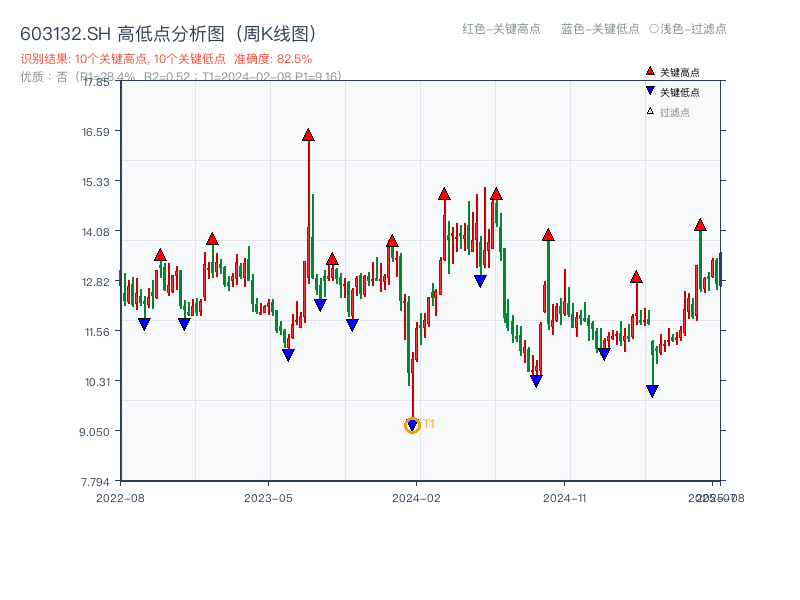Screen dimensions: 800x600
Task: Click the 14.08 y-axis label
Action: coord(96,232)
